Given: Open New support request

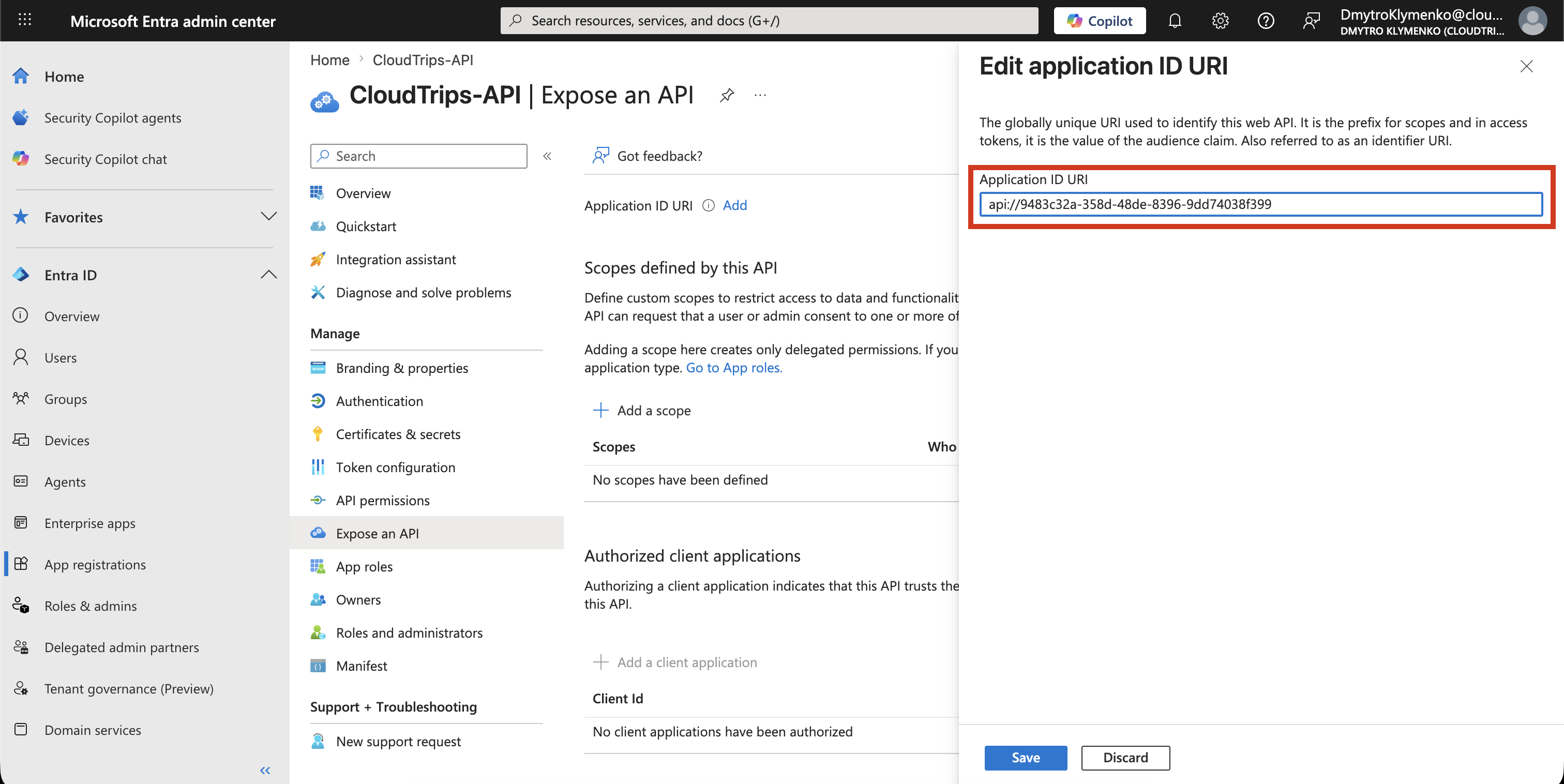Looking at the screenshot, I should pyautogui.click(x=399, y=741).
